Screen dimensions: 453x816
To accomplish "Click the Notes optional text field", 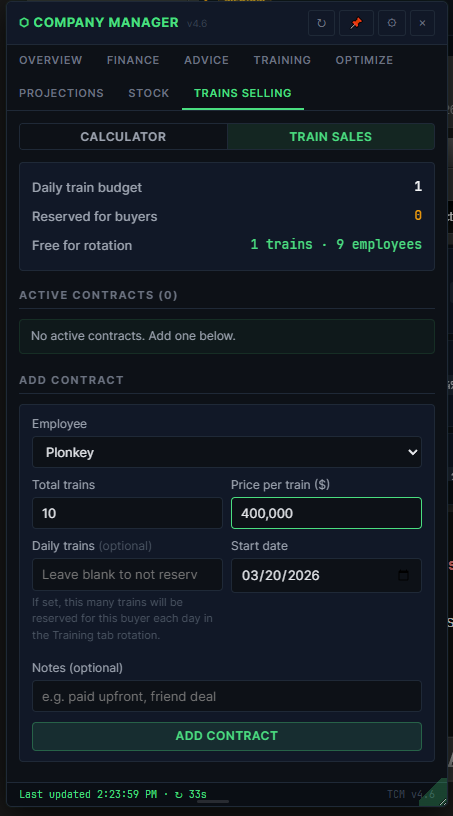I will point(226,696).
